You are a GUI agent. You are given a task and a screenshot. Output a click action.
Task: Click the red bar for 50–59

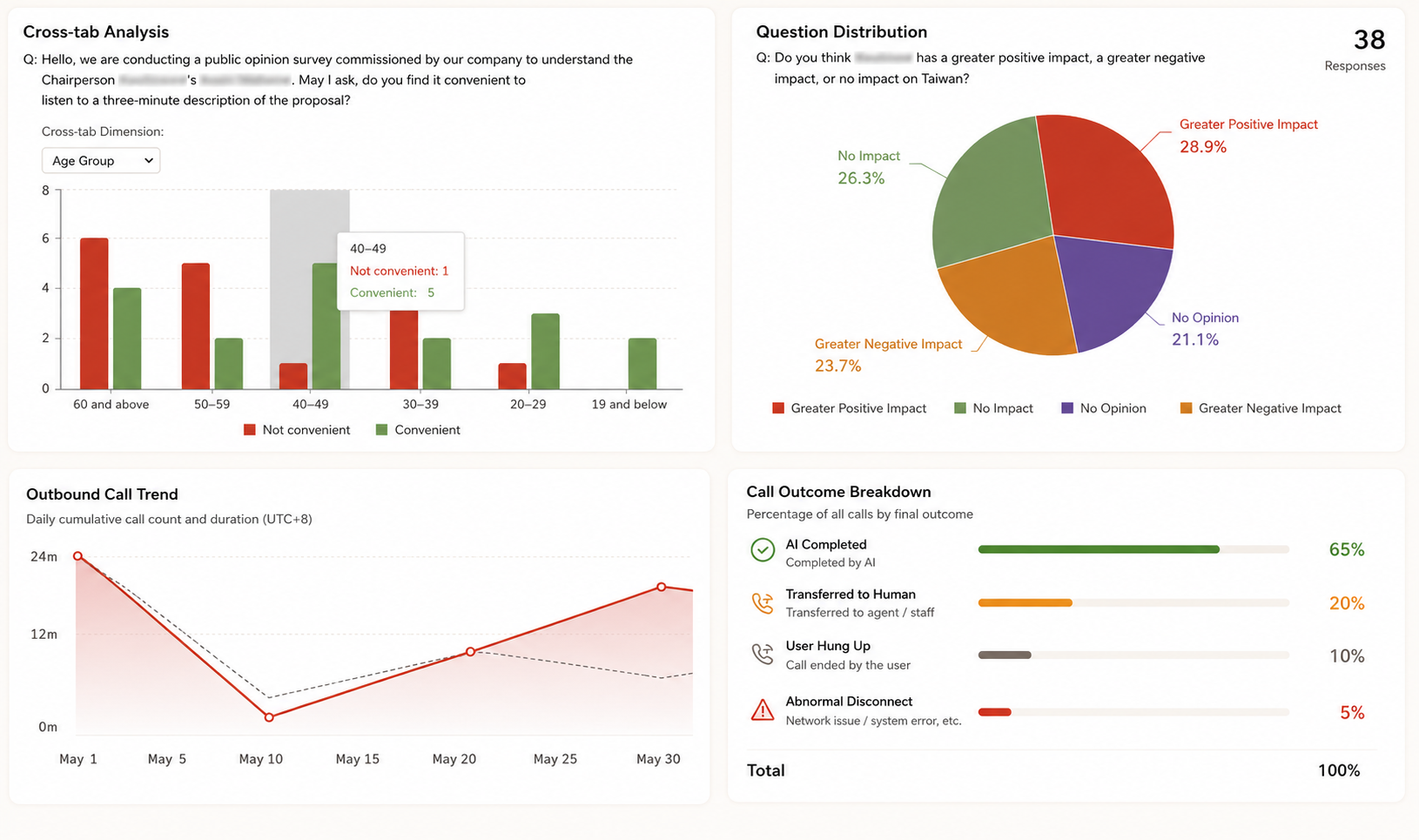point(196,326)
